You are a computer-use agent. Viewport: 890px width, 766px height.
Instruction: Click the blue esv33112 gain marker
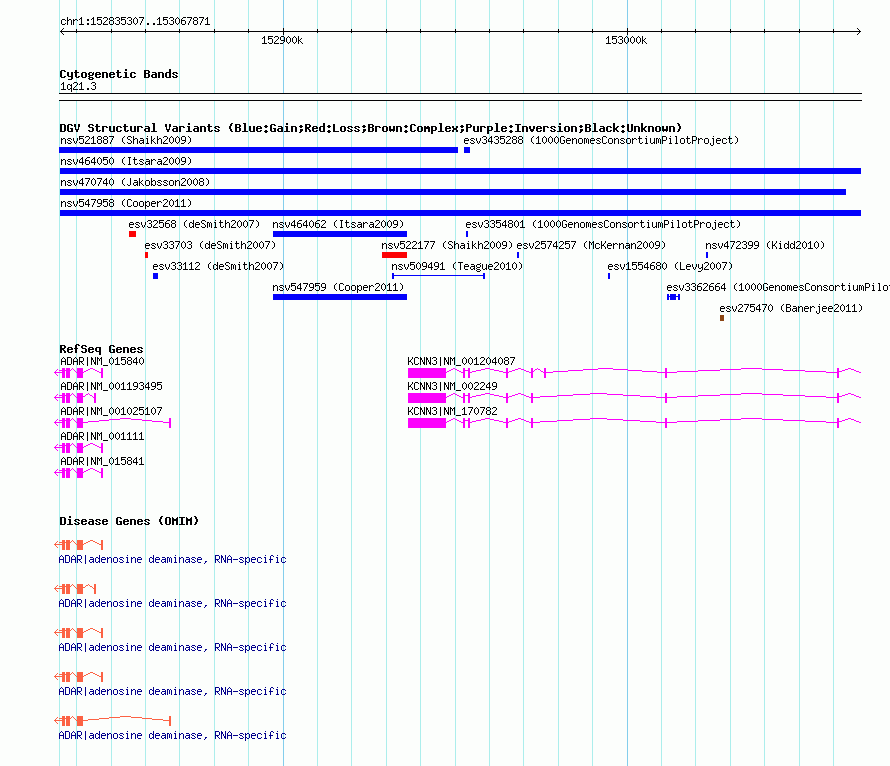pos(156,276)
